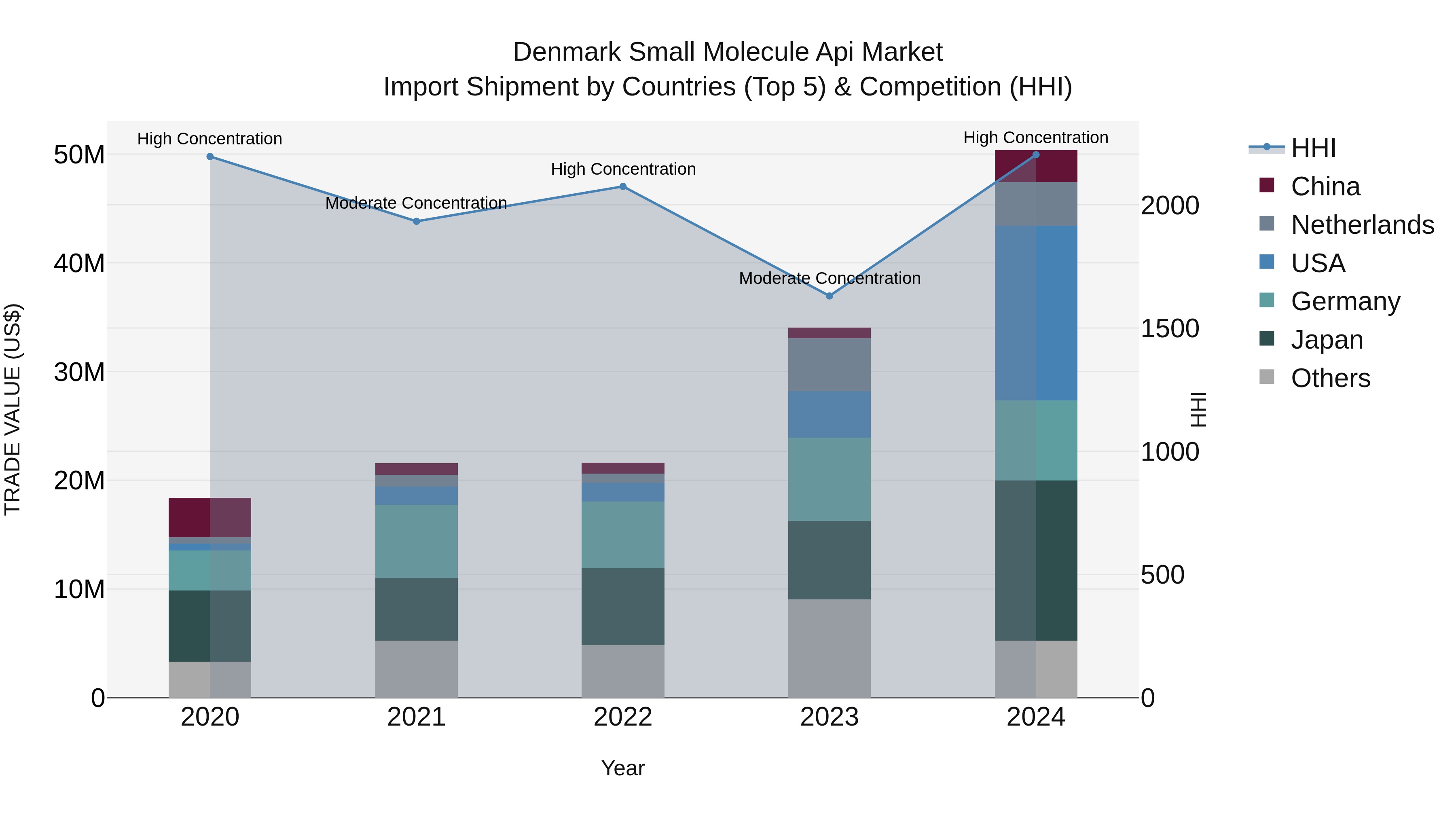Click the 2024 Others bar segment
This screenshot has height=819, width=1456.
pyautogui.click(x=1036, y=669)
